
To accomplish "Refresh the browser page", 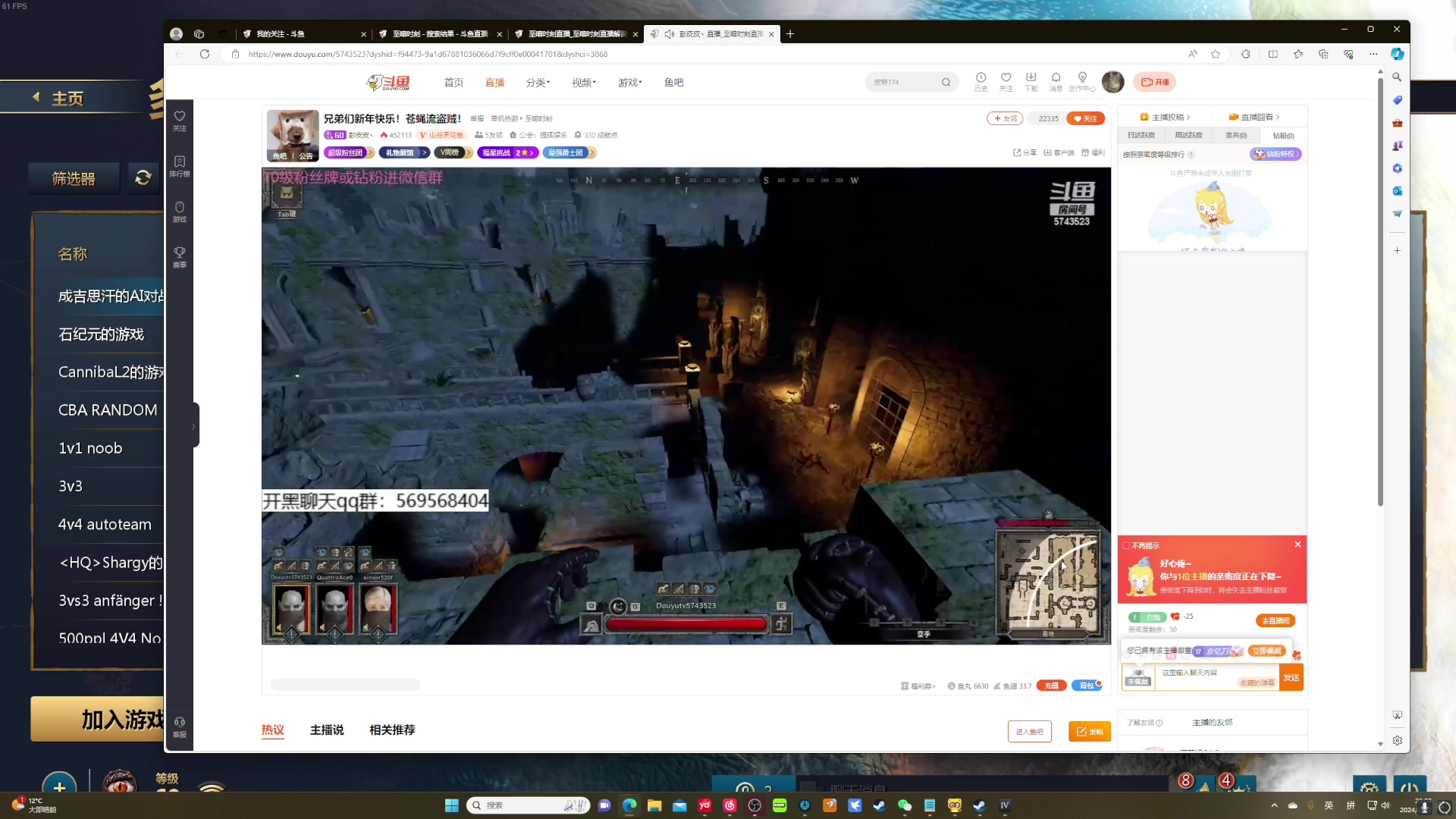I will coord(205,54).
